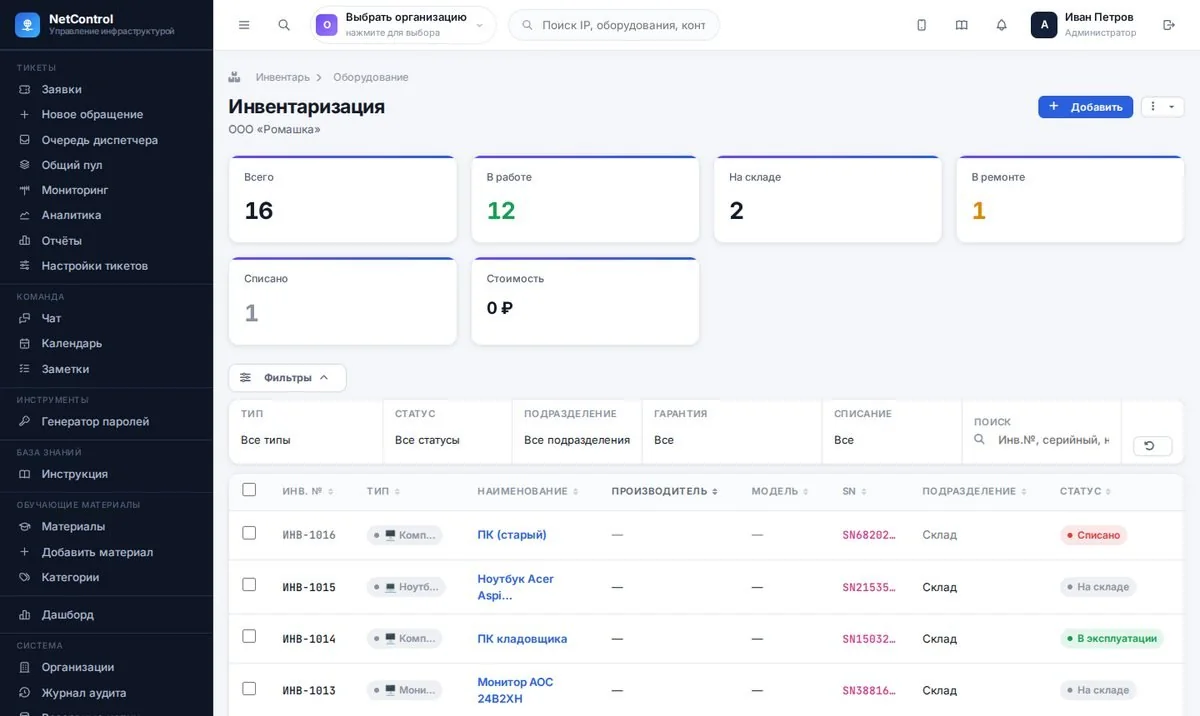The width and height of the screenshot is (1200, 716).
Task: Open the Выбрать организацию selector
Action: 403,25
